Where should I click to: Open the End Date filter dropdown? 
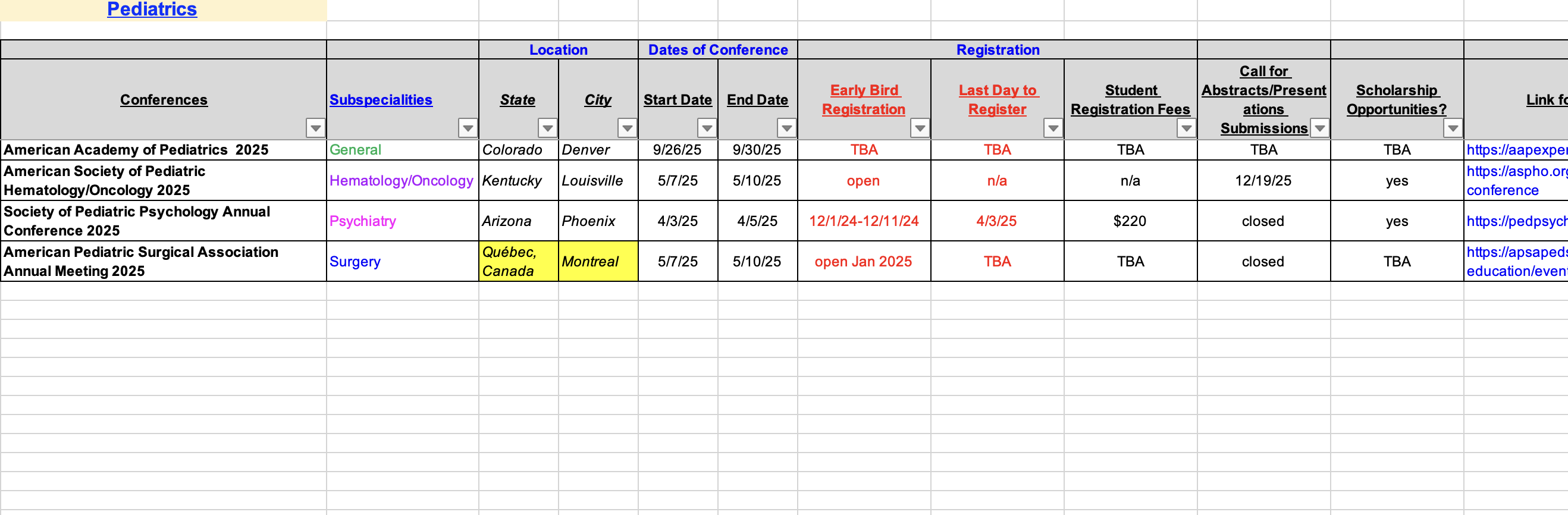[x=786, y=128]
